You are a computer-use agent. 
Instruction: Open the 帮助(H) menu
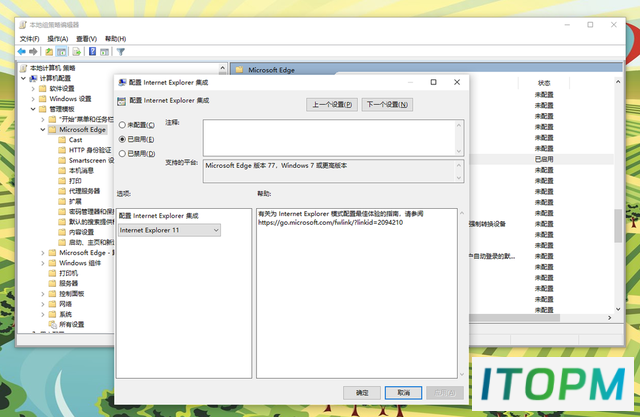pos(116,39)
